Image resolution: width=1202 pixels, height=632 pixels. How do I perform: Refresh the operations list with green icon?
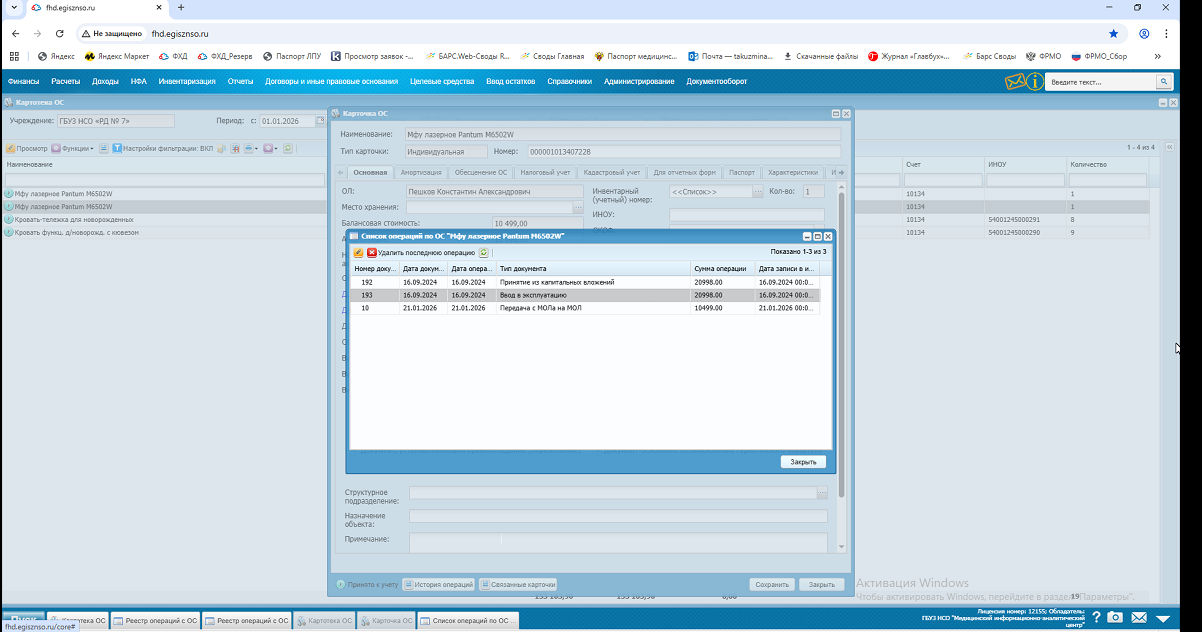[x=484, y=253]
